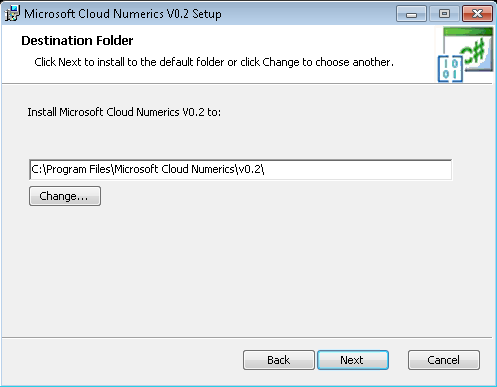497x387 pixels.
Task: Click the binary 1001 icon in the banner
Action: 450,69
